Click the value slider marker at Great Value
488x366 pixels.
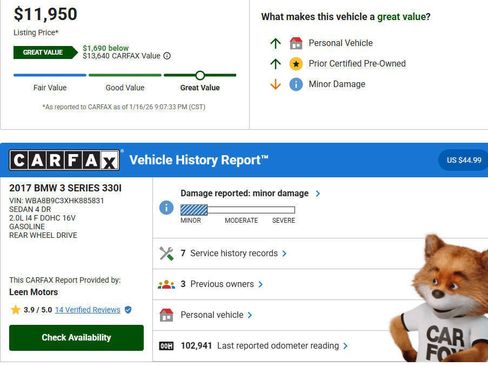click(200, 75)
